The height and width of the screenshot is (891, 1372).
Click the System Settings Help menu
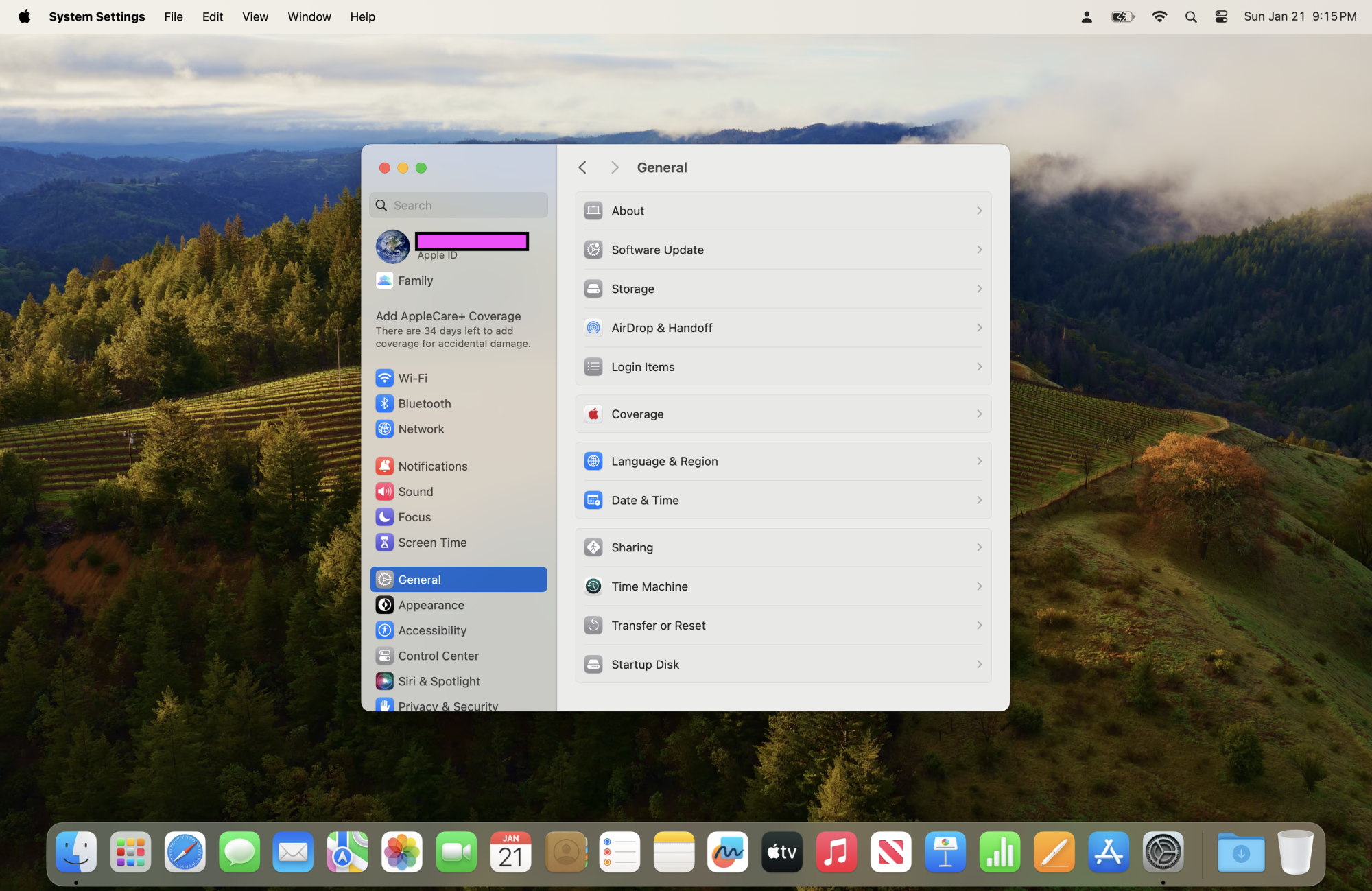tap(363, 17)
